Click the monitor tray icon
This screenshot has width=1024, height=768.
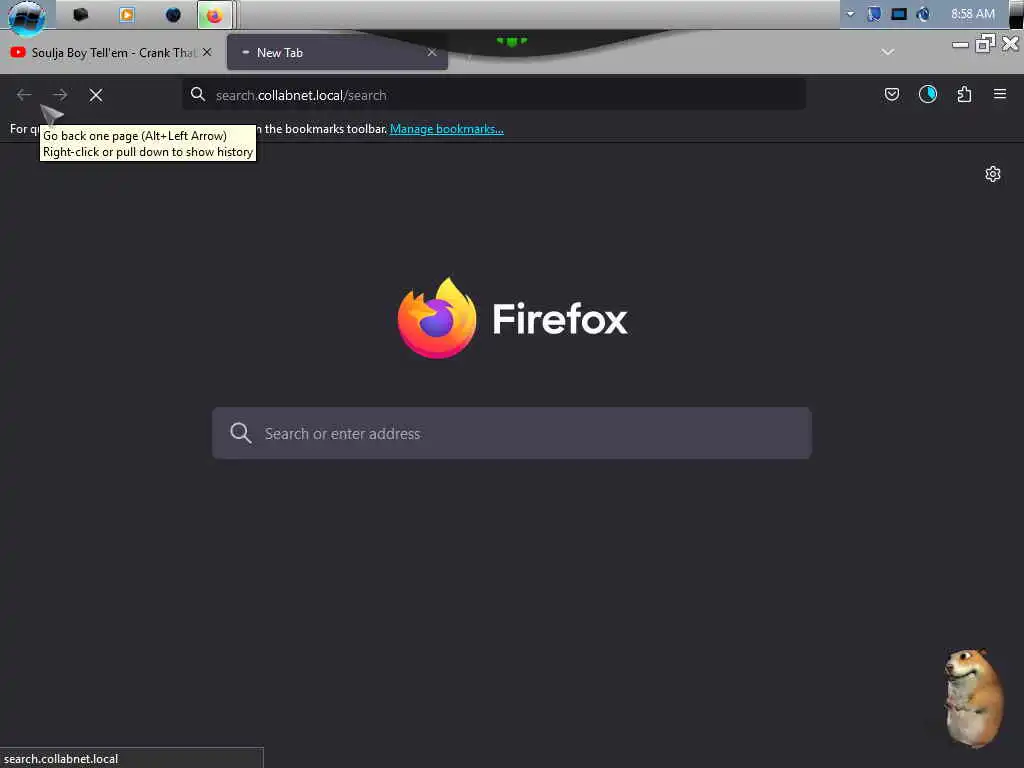899,14
